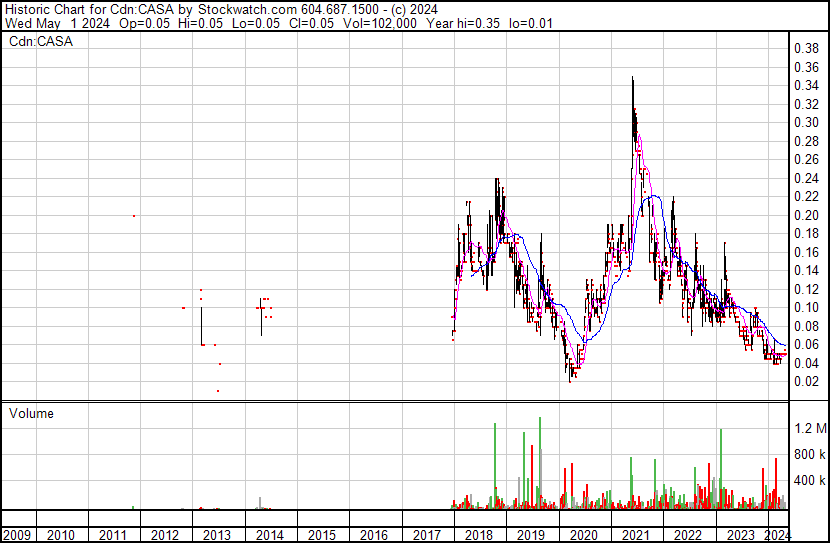Click the 0.20 price axis label
The image size is (830, 543).
pos(806,215)
